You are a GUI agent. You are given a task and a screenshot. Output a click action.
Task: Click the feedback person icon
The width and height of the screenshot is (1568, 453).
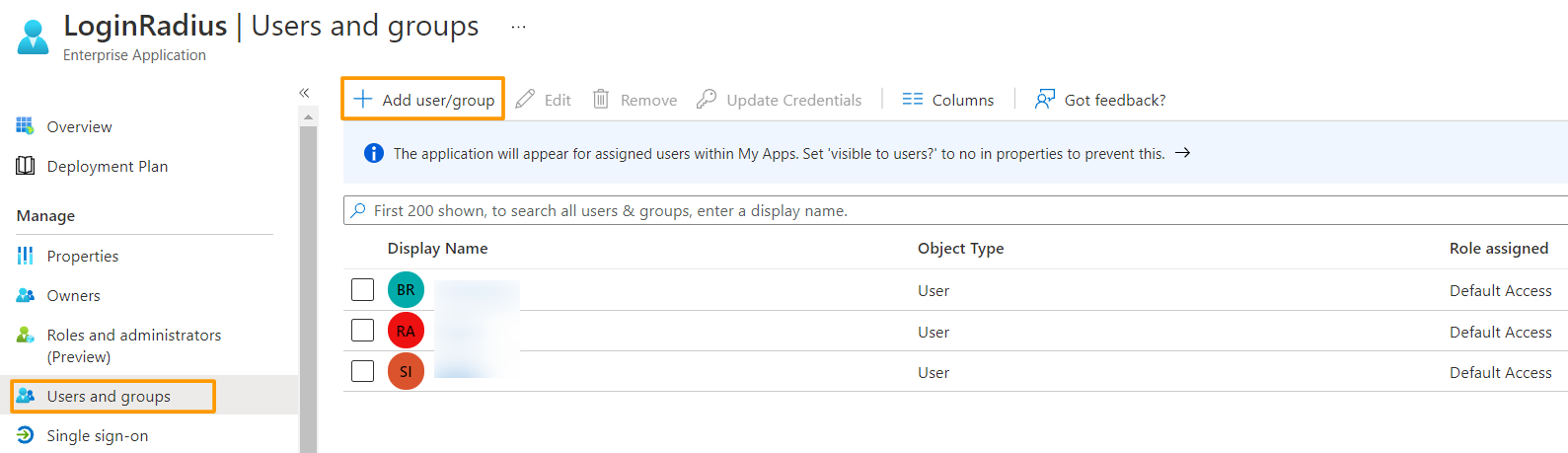coord(1045,99)
